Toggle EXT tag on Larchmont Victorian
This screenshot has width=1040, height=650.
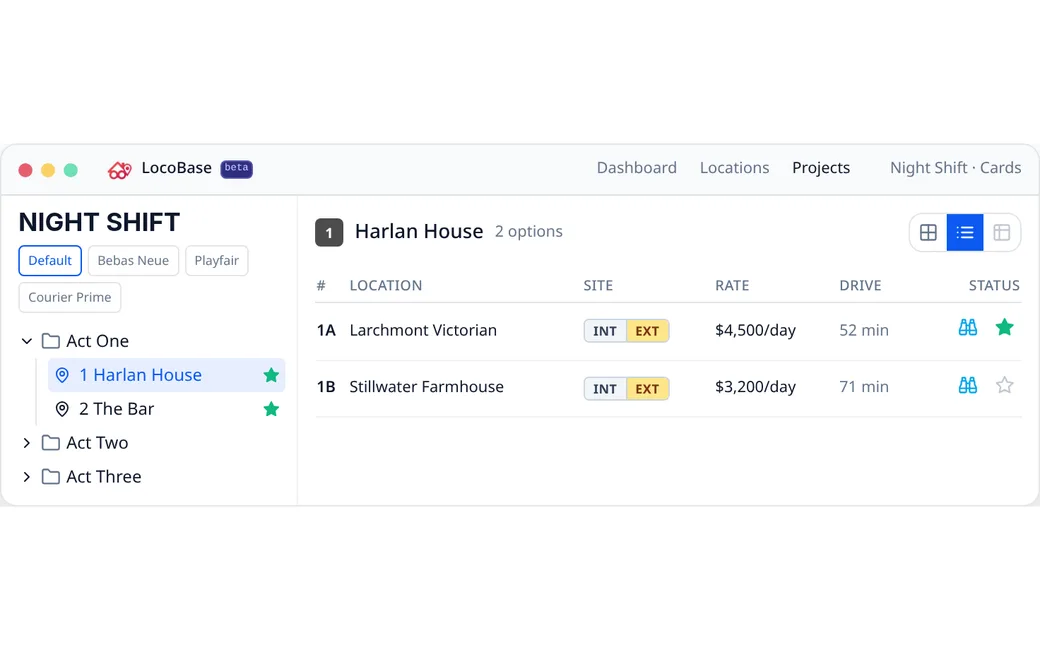point(647,331)
